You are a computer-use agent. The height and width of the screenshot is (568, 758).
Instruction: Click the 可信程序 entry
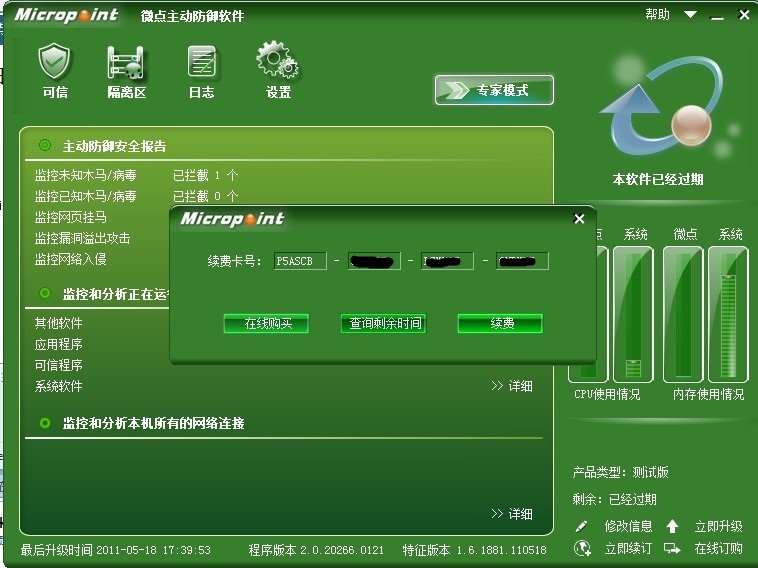[58, 365]
